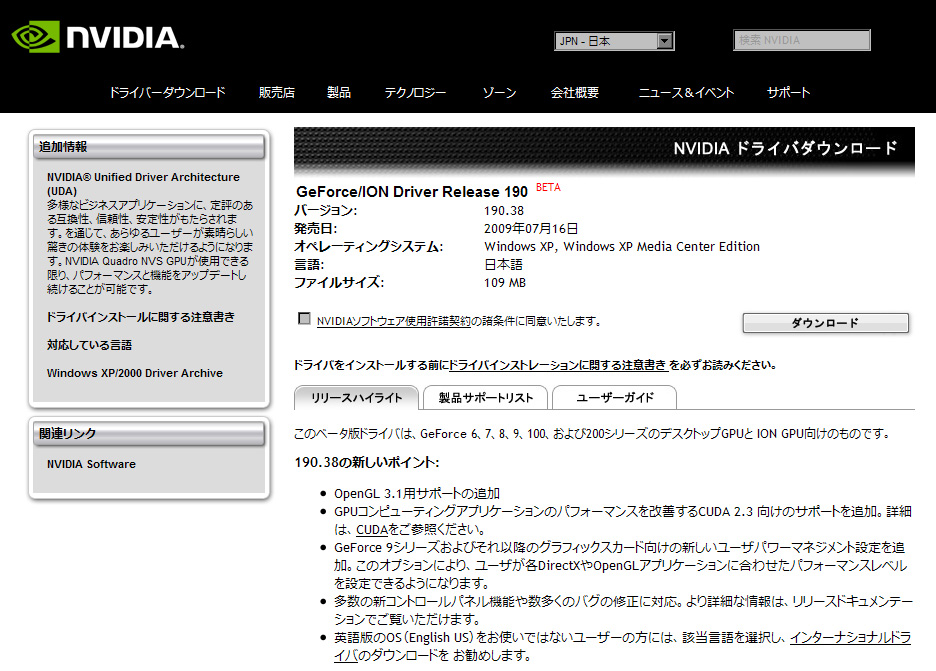Open NVIDIA Software related link

tap(91, 464)
